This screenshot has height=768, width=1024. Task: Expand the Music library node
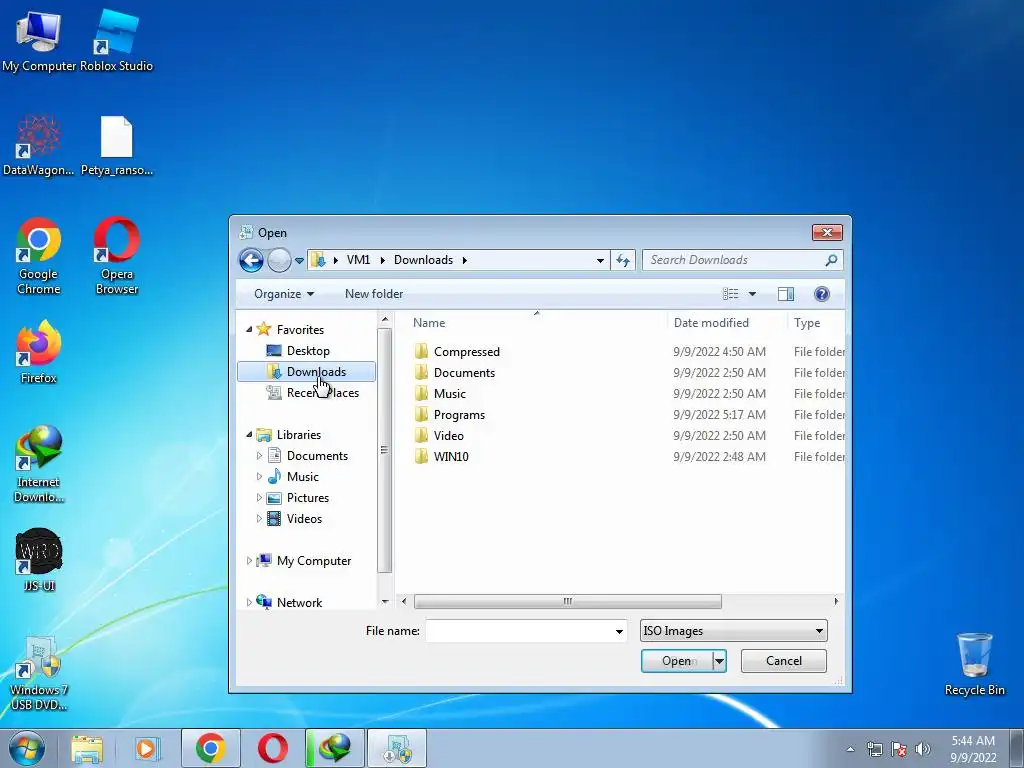click(x=259, y=476)
